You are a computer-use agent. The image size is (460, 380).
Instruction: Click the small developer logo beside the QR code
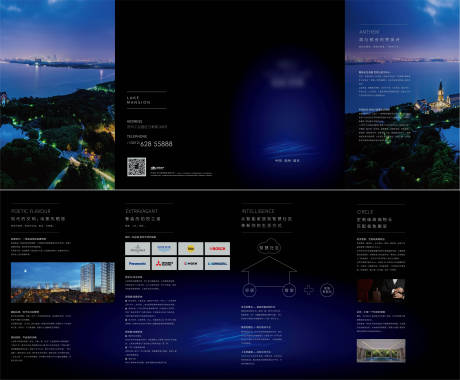(x=157, y=168)
